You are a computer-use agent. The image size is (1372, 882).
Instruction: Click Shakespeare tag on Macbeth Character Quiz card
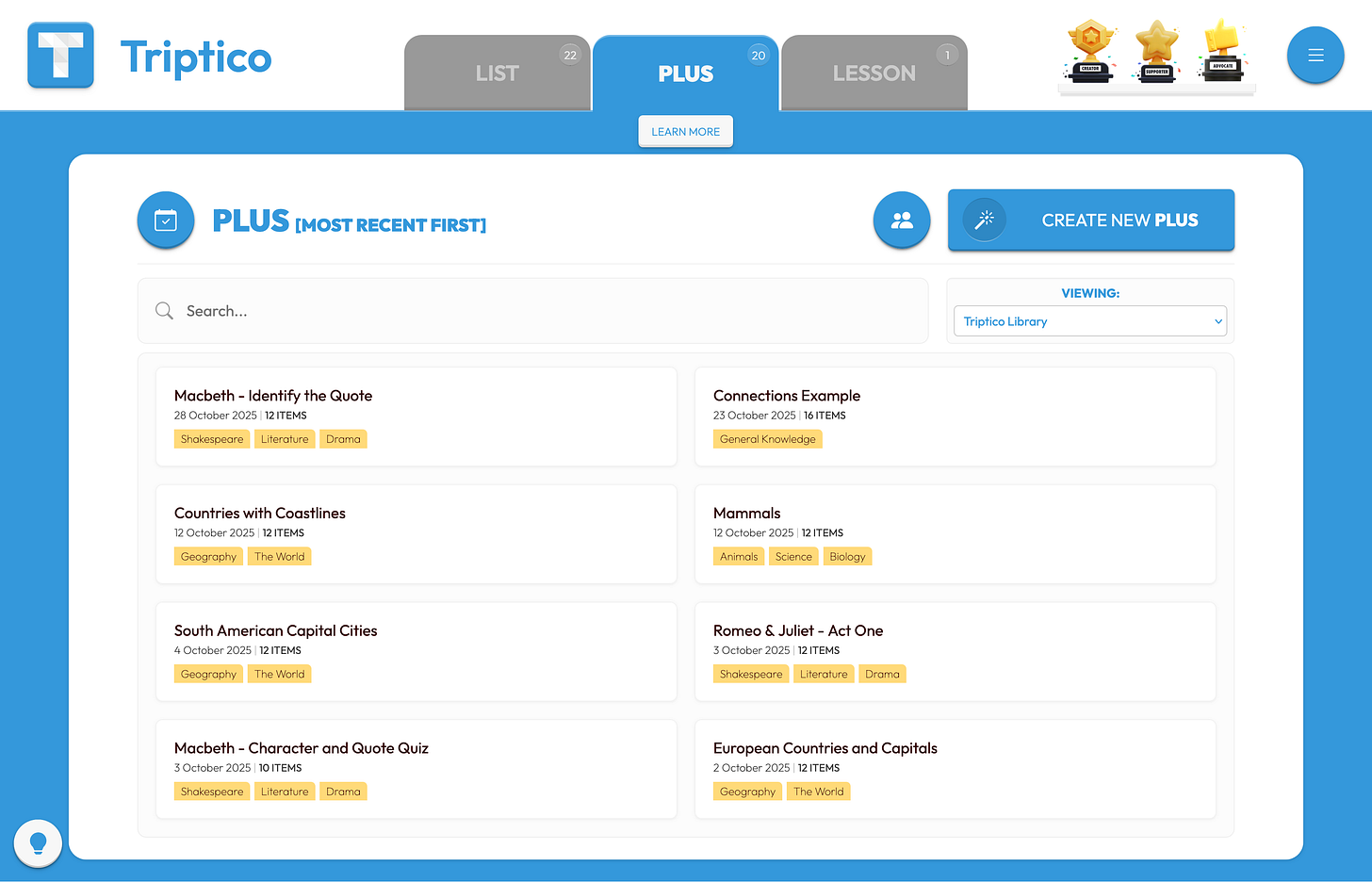(x=212, y=792)
